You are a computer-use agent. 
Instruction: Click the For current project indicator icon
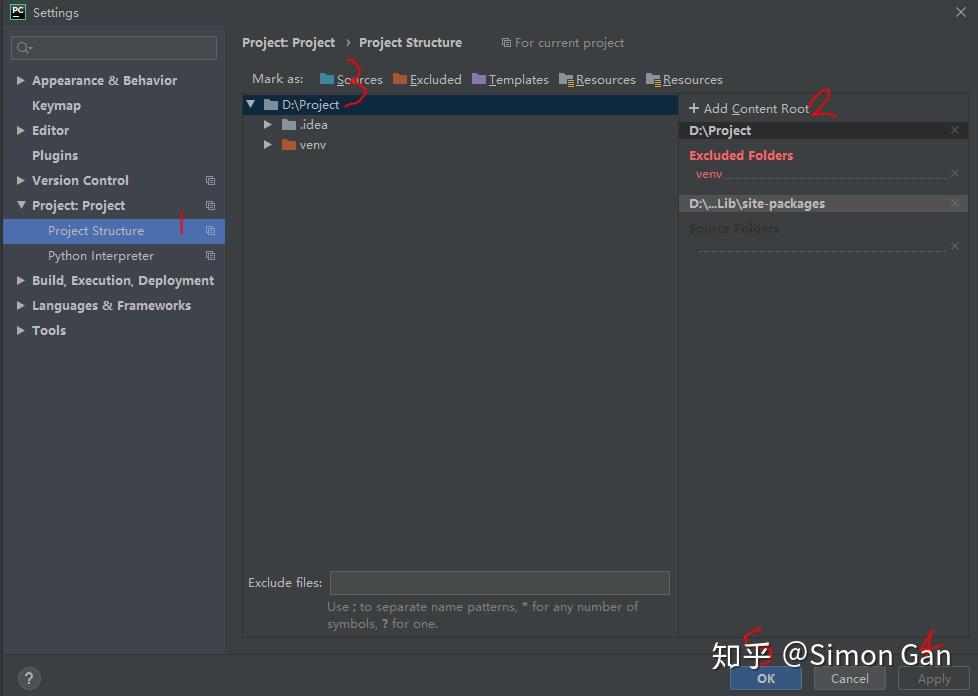[x=505, y=42]
